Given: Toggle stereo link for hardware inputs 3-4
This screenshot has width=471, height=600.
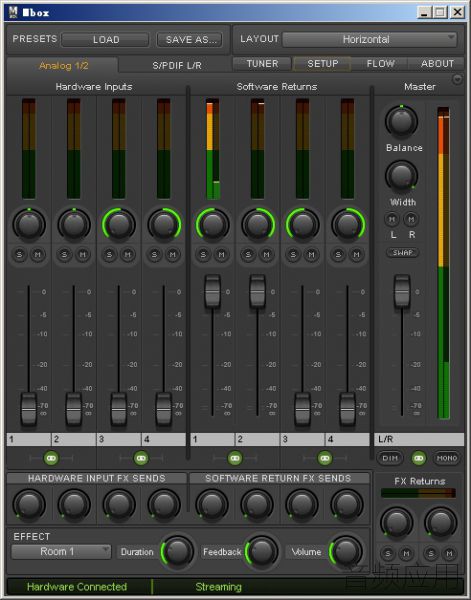Looking at the screenshot, I should [x=141, y=458].
